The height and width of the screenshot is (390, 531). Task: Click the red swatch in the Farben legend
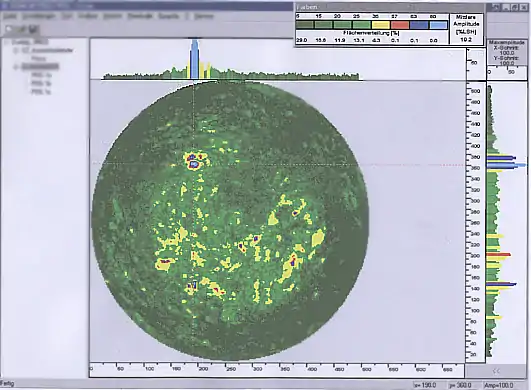(400, 25)
